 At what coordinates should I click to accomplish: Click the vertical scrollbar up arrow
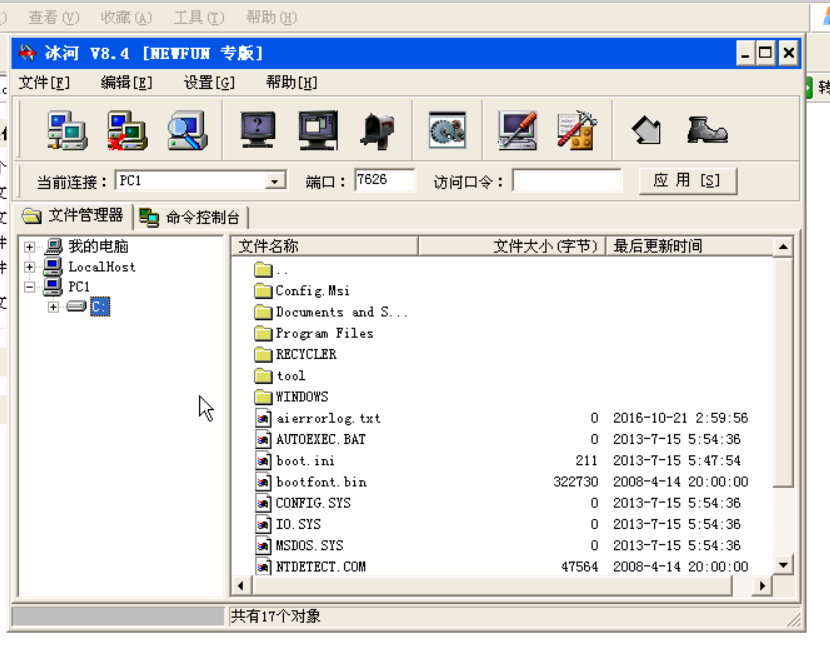[x=783, y=247]
